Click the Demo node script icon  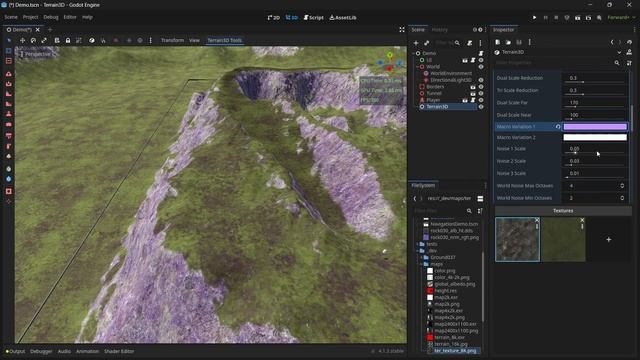(x=481, y=53)
